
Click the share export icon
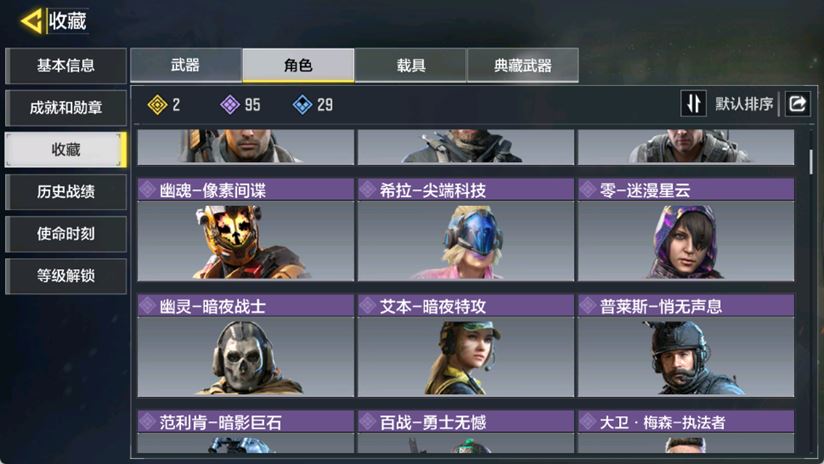[x=797, y=104]
